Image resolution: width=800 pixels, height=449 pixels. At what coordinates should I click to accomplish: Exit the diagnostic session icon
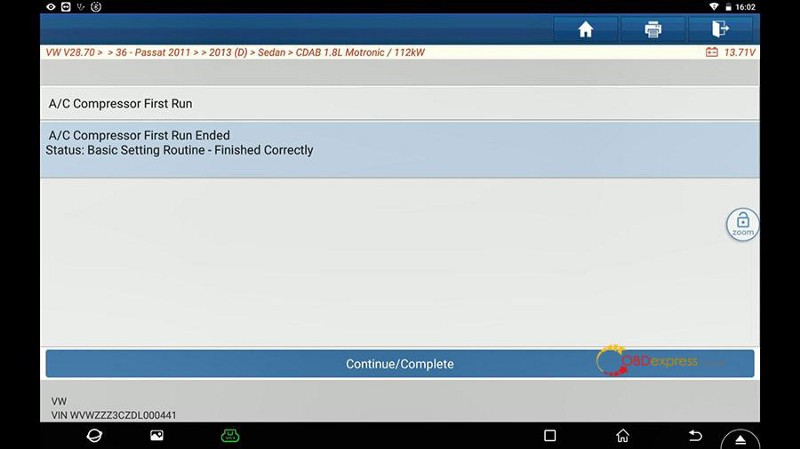coord(720,29)
